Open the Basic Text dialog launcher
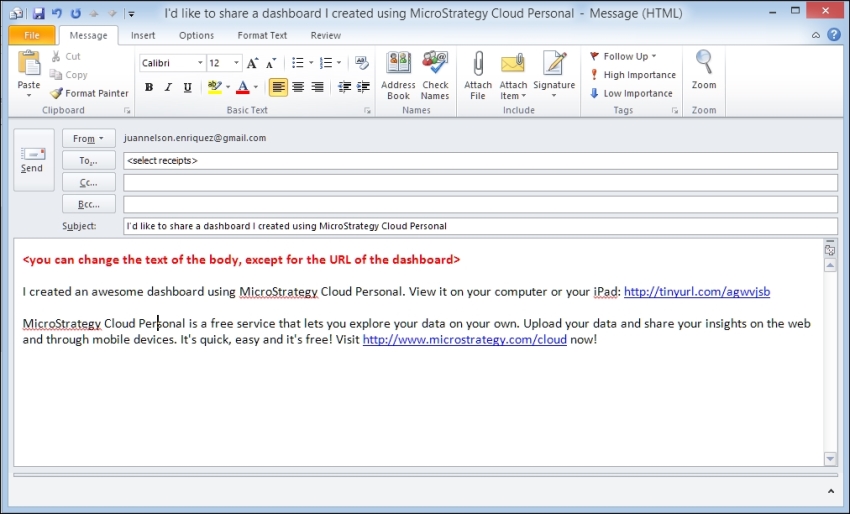850x514 pixels. 367,111
